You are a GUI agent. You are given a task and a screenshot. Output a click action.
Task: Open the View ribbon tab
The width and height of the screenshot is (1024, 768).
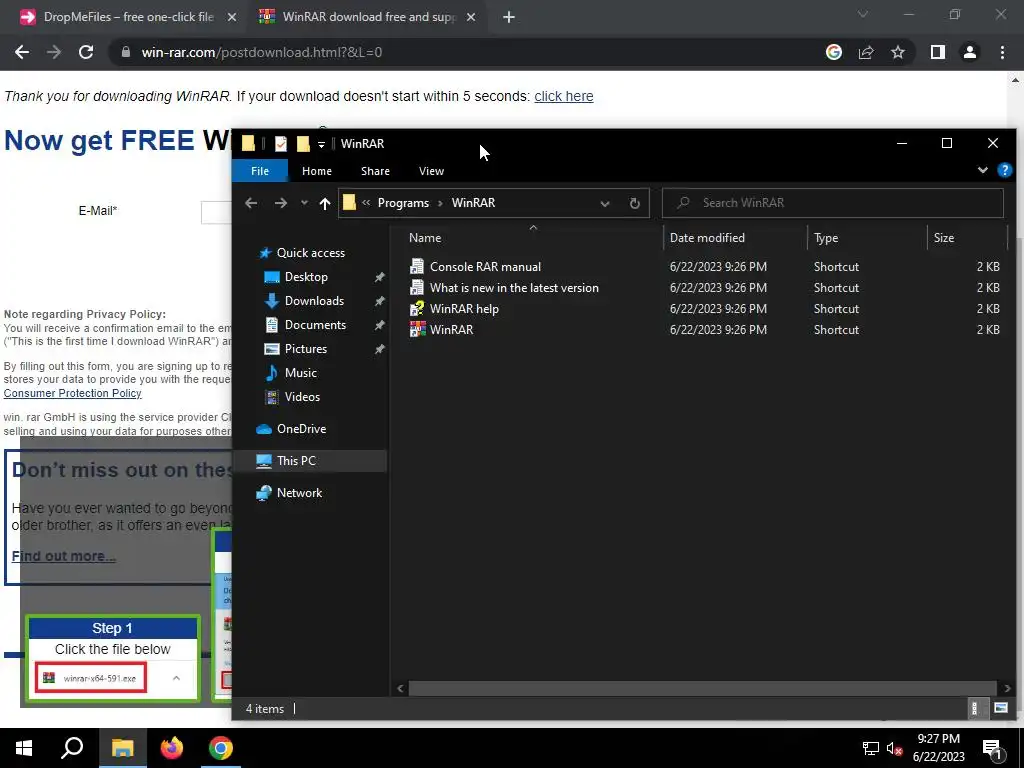[431, 171]
